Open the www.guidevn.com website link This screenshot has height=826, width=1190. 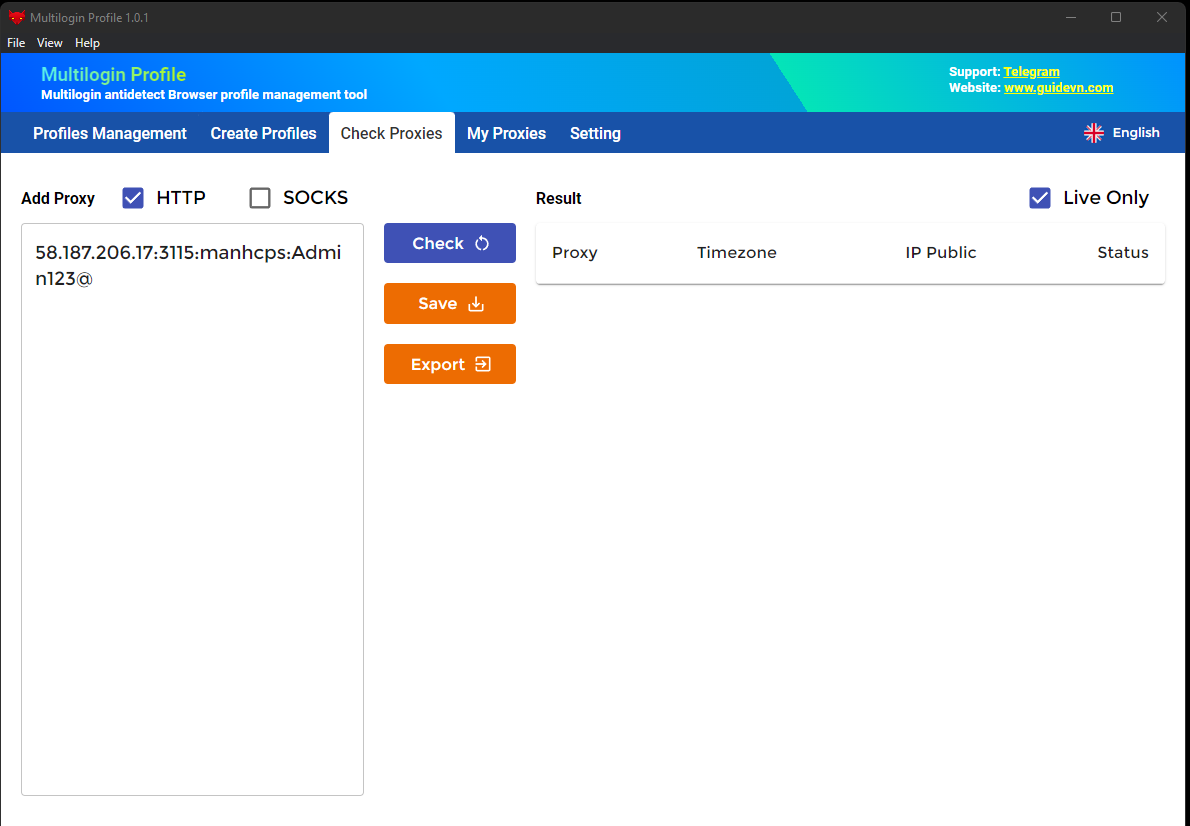coord(1059,88)
